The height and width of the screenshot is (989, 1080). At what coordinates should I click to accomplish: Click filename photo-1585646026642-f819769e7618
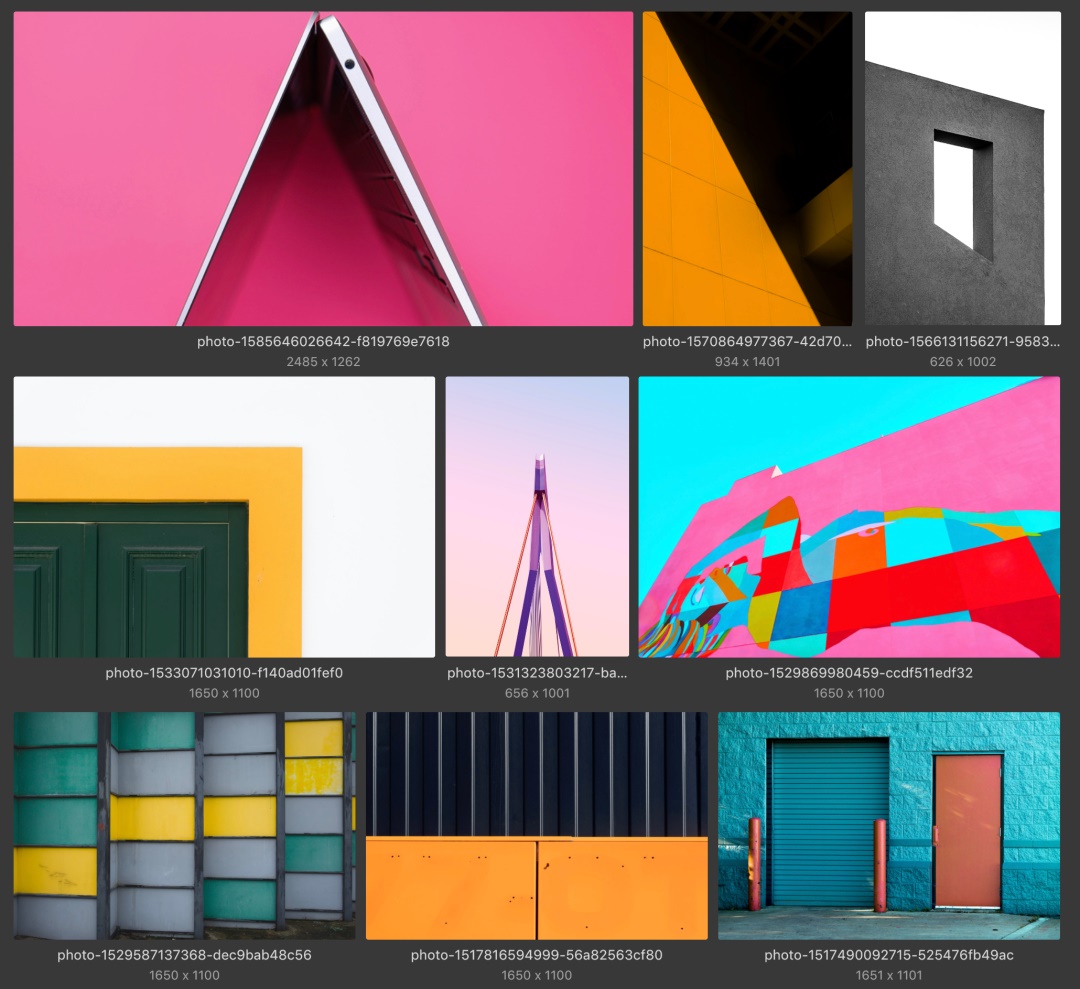(323, 342)
